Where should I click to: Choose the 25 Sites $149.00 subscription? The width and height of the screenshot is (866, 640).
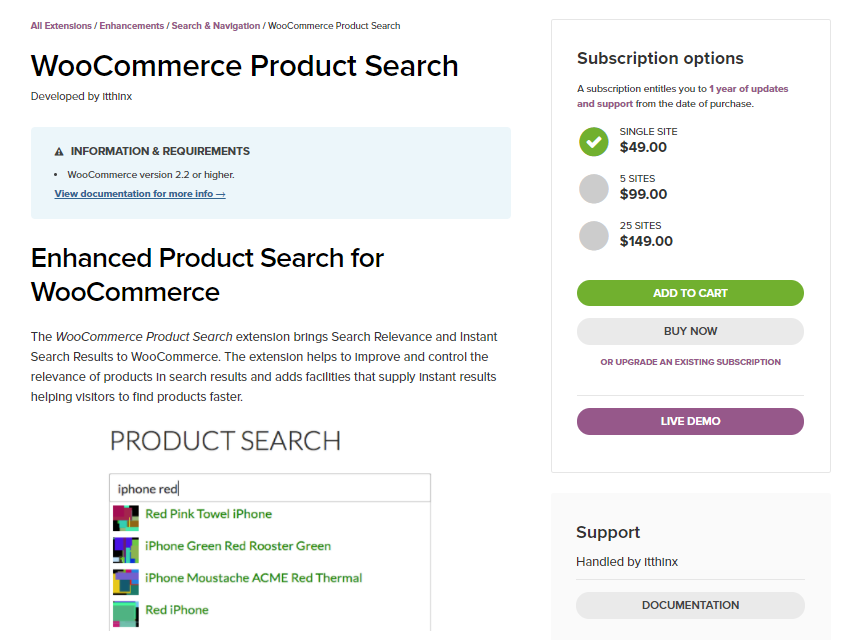594,235
